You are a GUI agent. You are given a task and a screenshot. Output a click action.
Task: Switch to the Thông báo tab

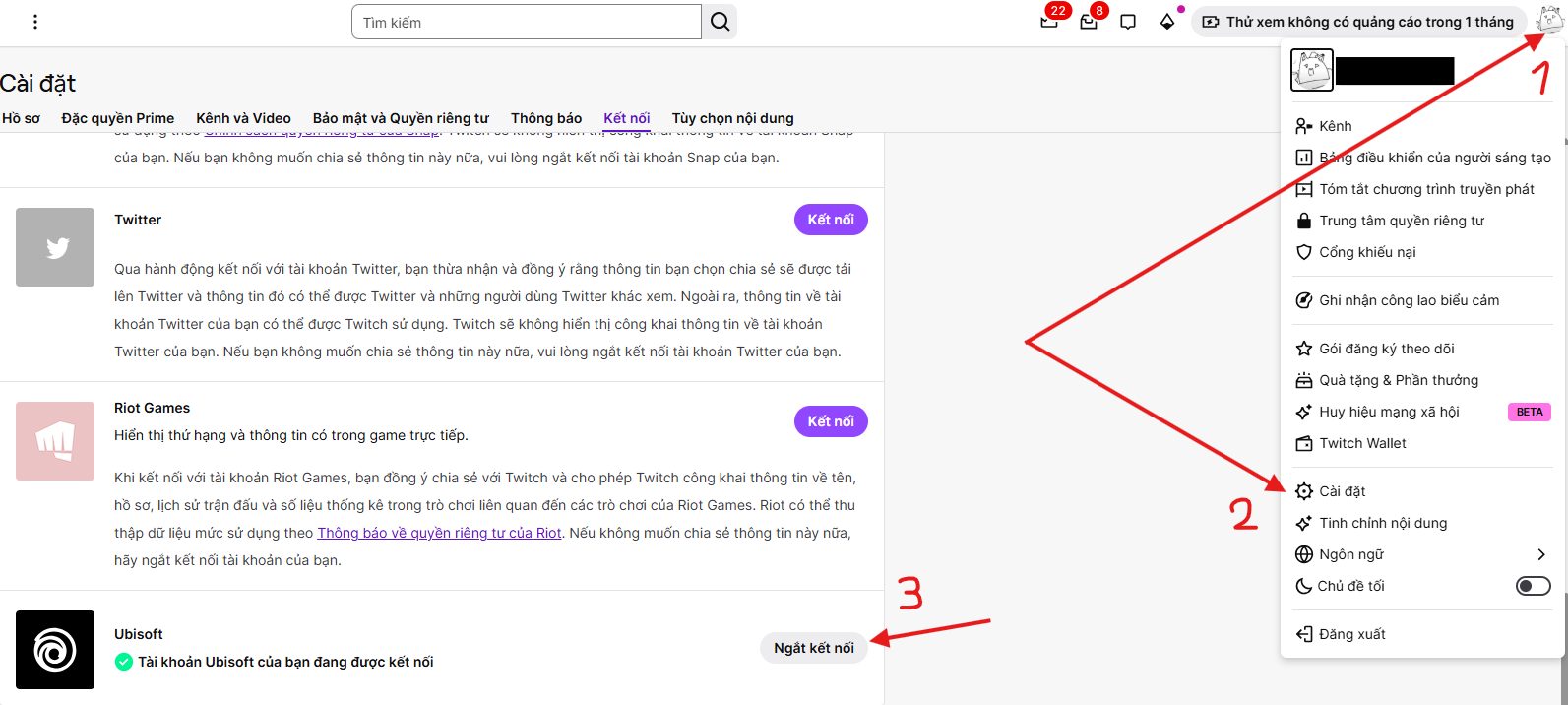(x=546, y=118)
